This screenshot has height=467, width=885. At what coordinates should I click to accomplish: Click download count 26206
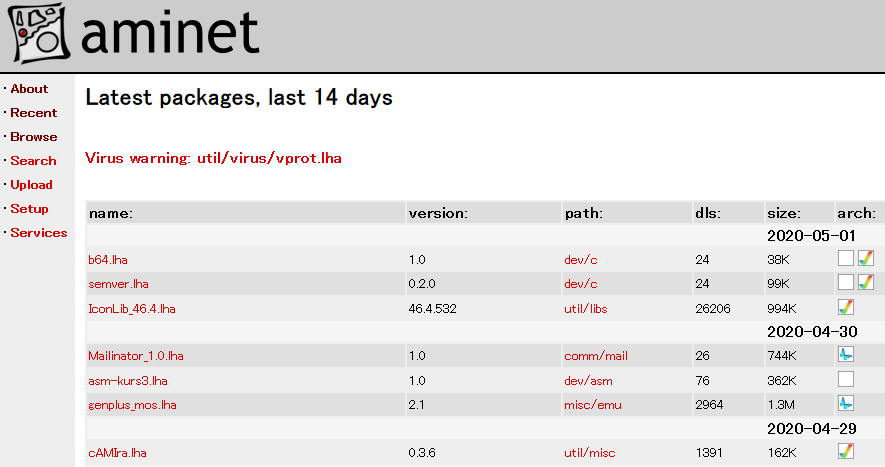[x=713, y=309]
